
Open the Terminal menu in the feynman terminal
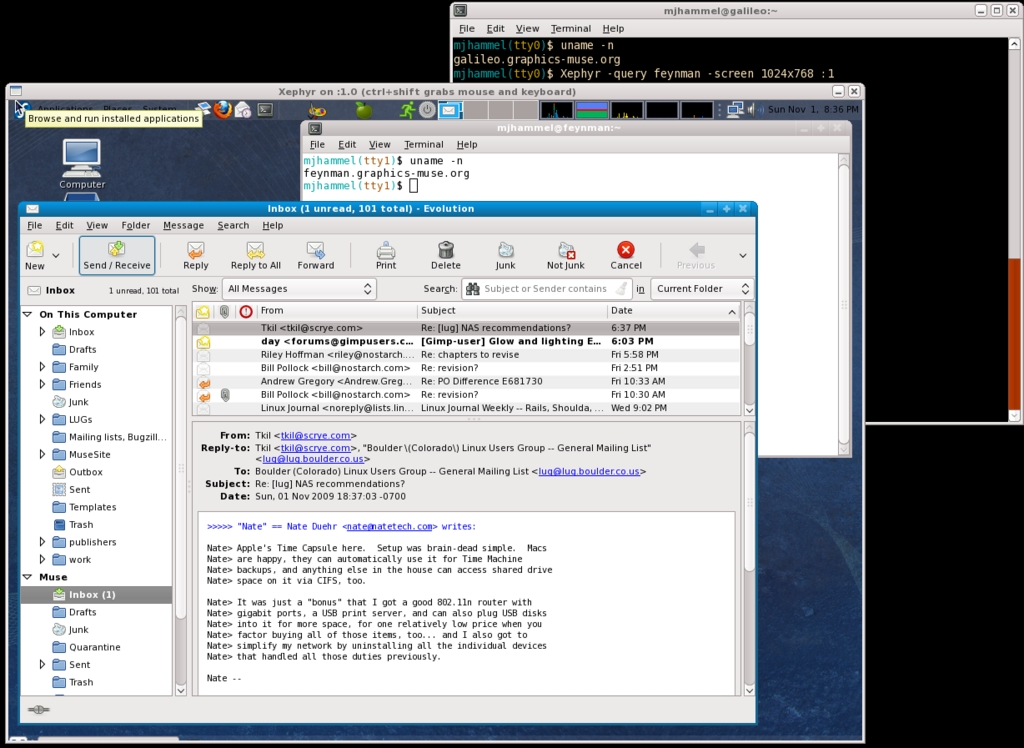(x=423, y=145)
